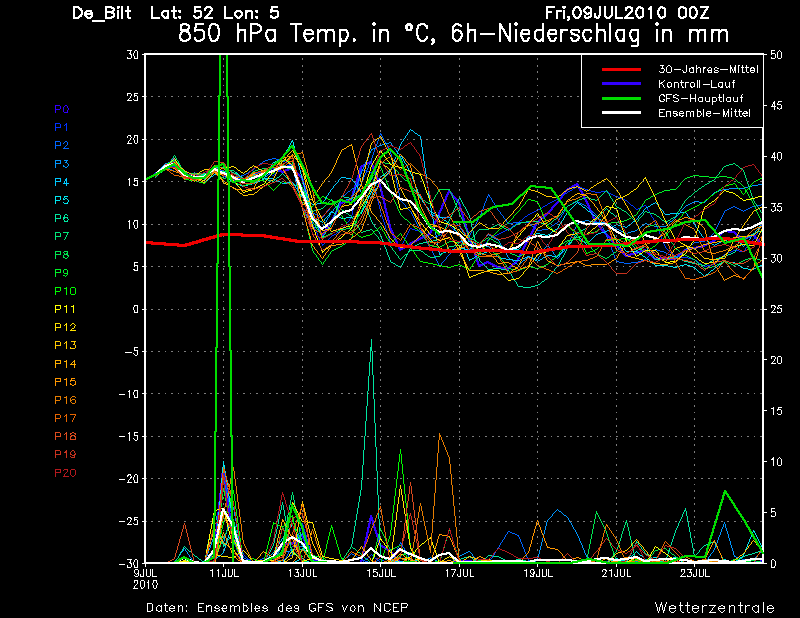
Task: Click the 0 value on left temperature axis
Action: [x=136, y=309]
